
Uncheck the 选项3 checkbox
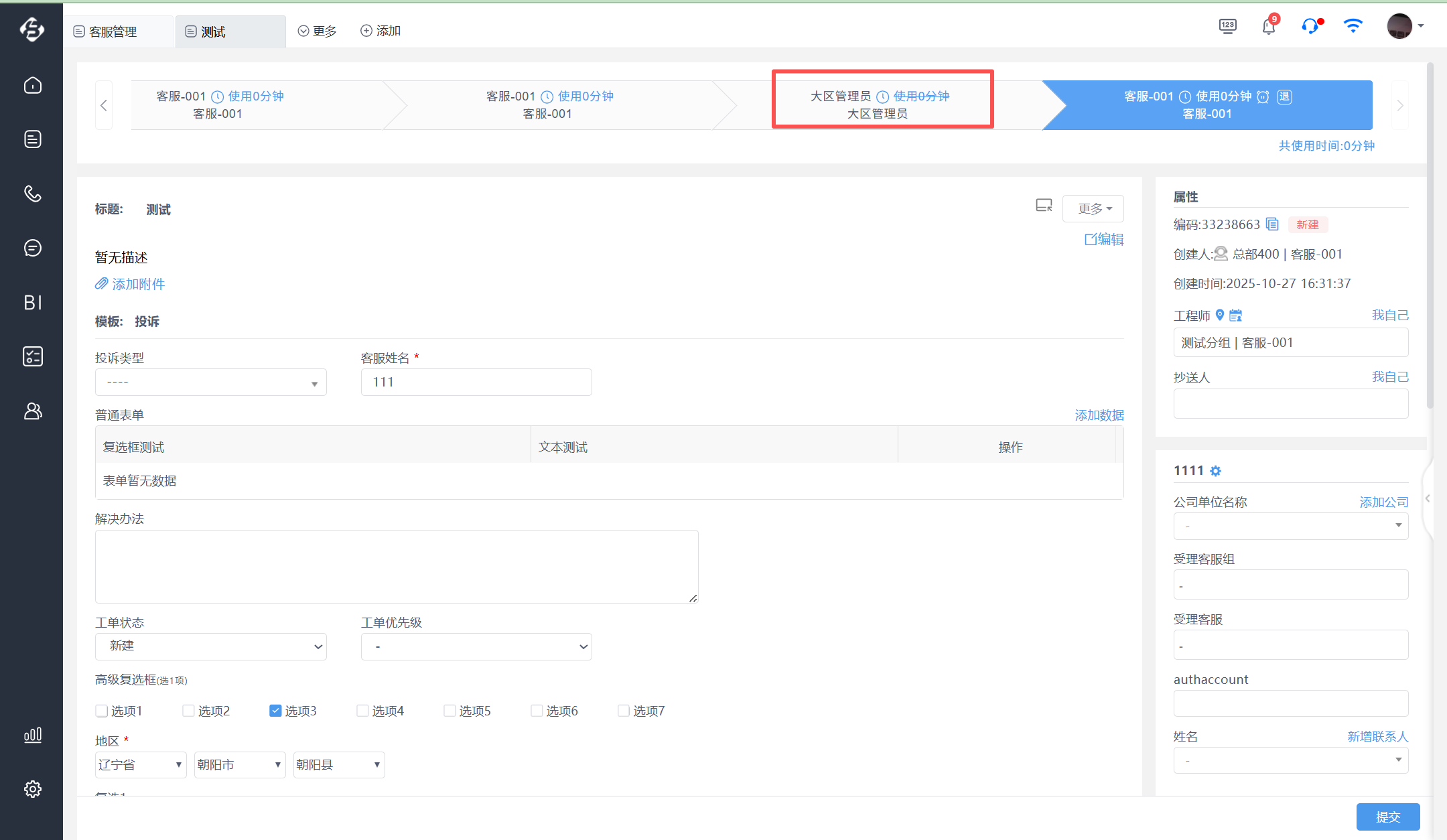tap(275, 711)
